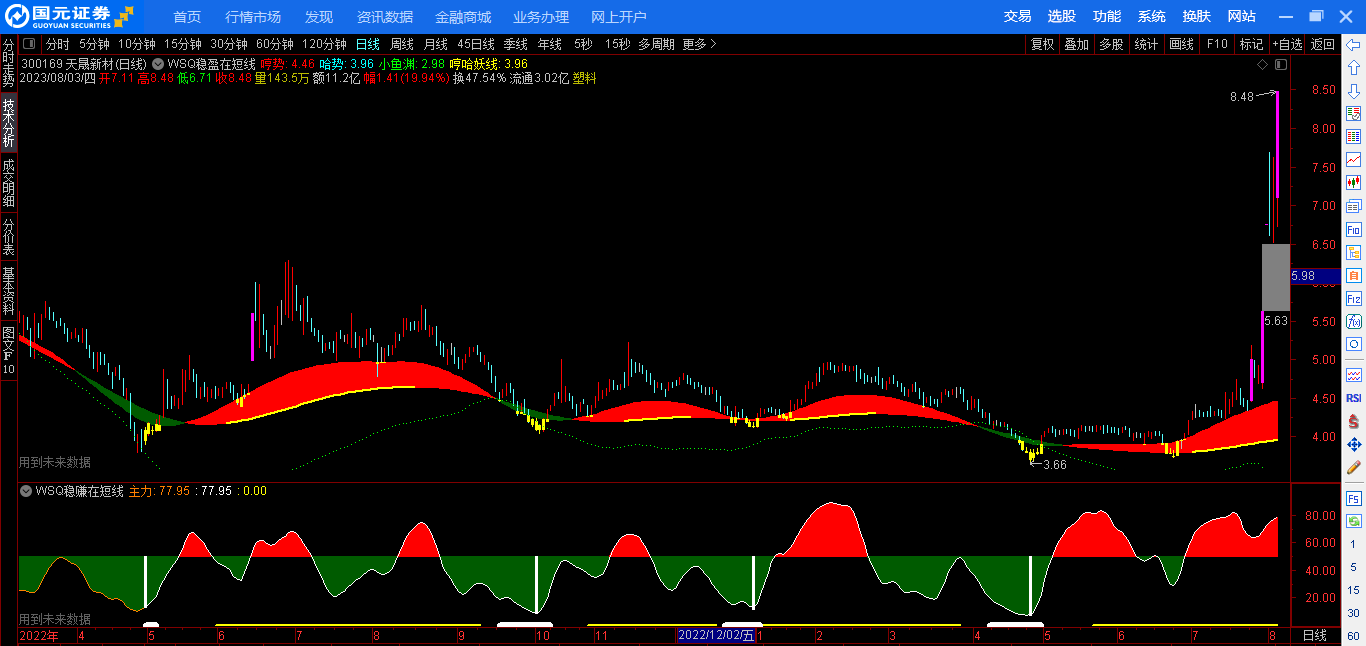Click the F10 icon in right sidebar

coord(1354,229)
